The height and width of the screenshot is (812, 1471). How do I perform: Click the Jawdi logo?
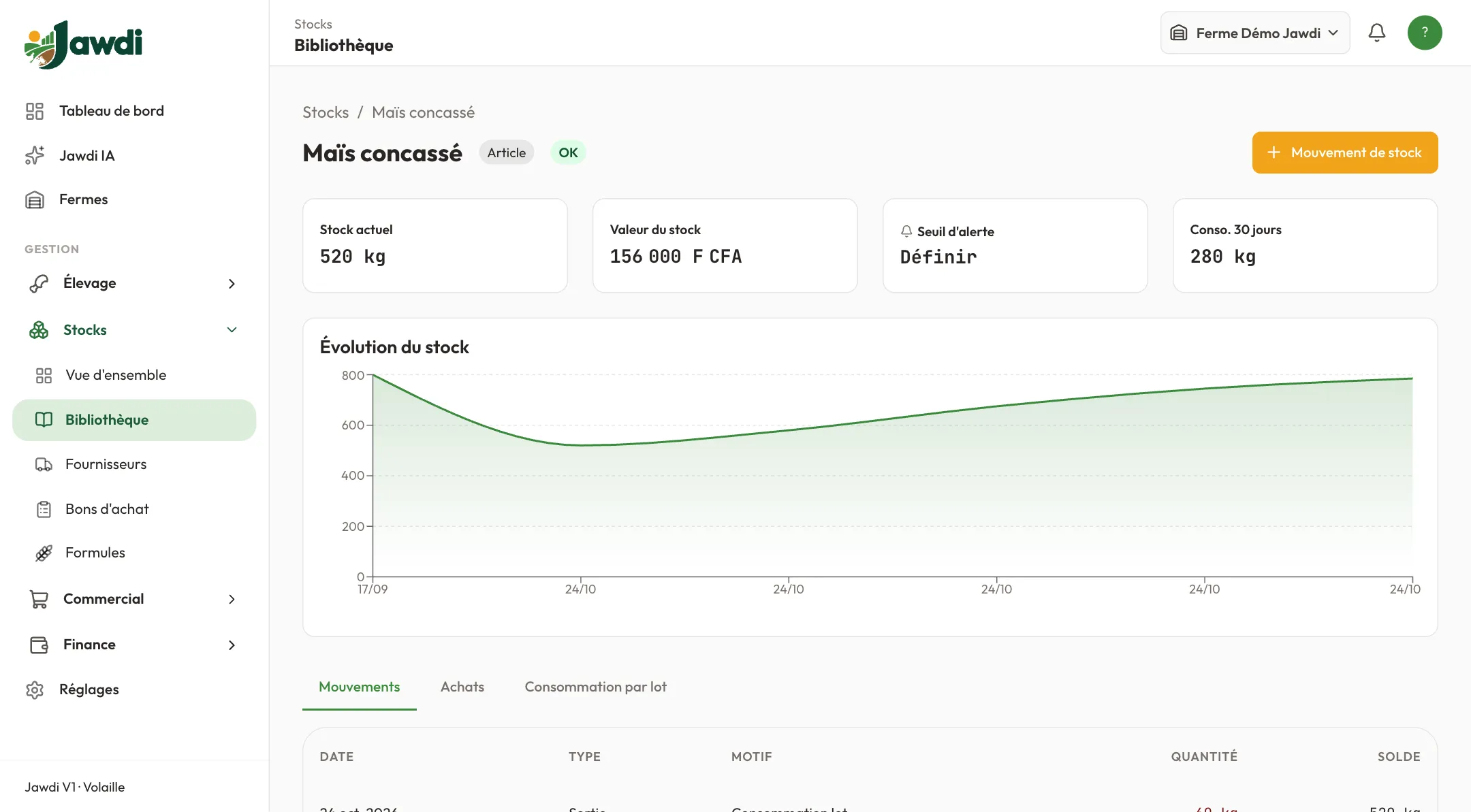83,44
